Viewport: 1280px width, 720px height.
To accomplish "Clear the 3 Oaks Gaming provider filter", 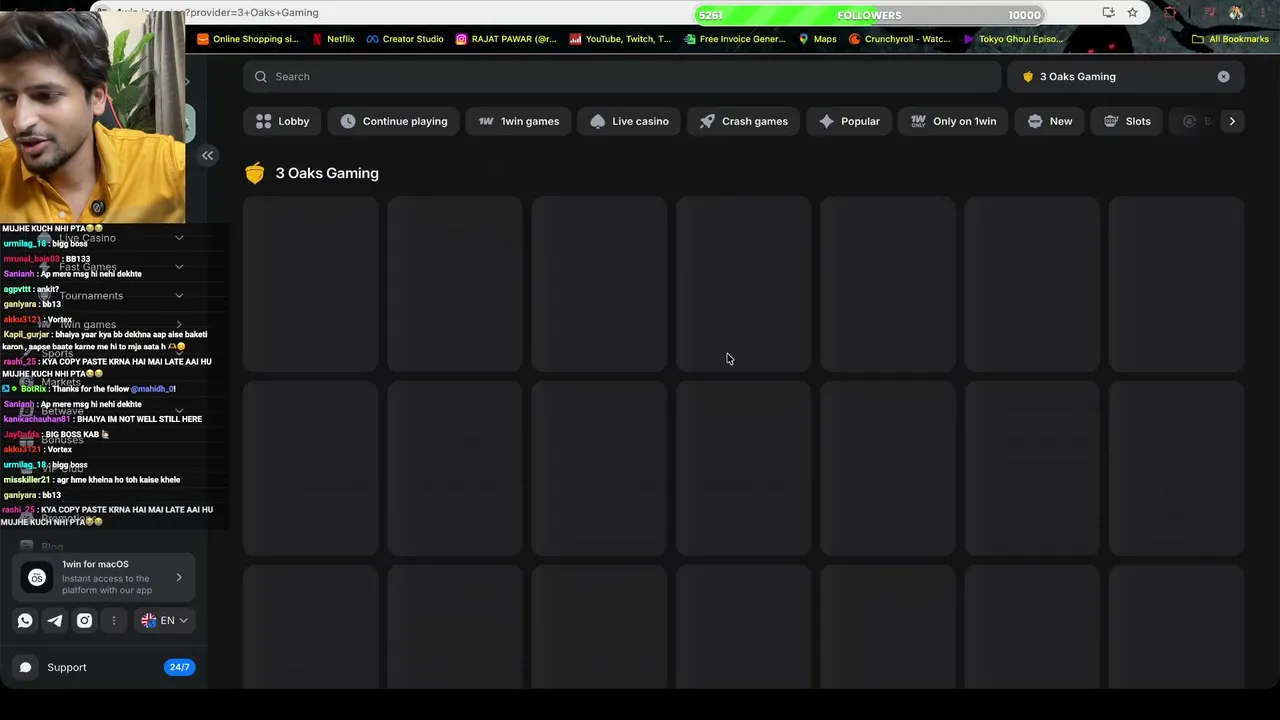I will click(x=1223, y=76).
